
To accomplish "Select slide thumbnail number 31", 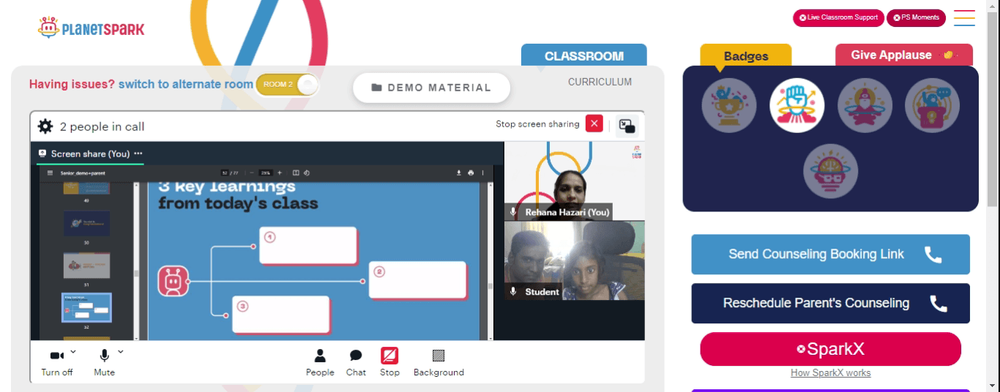I will coord(86,265).
